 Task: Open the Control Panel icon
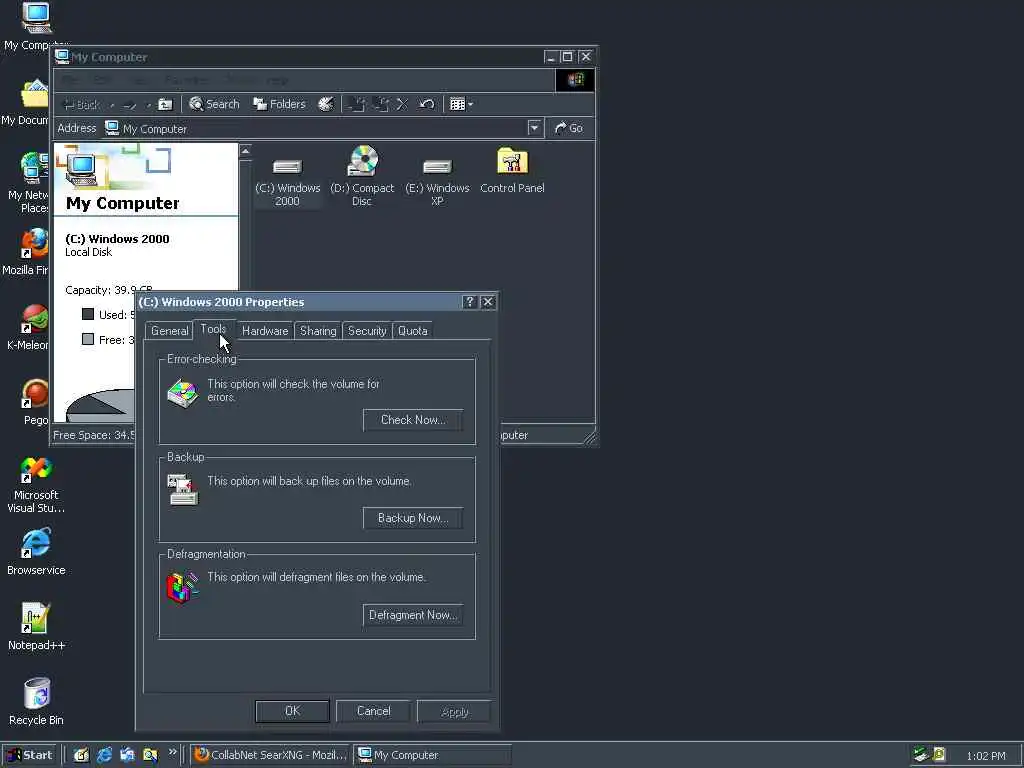click(x=512, y=171)
